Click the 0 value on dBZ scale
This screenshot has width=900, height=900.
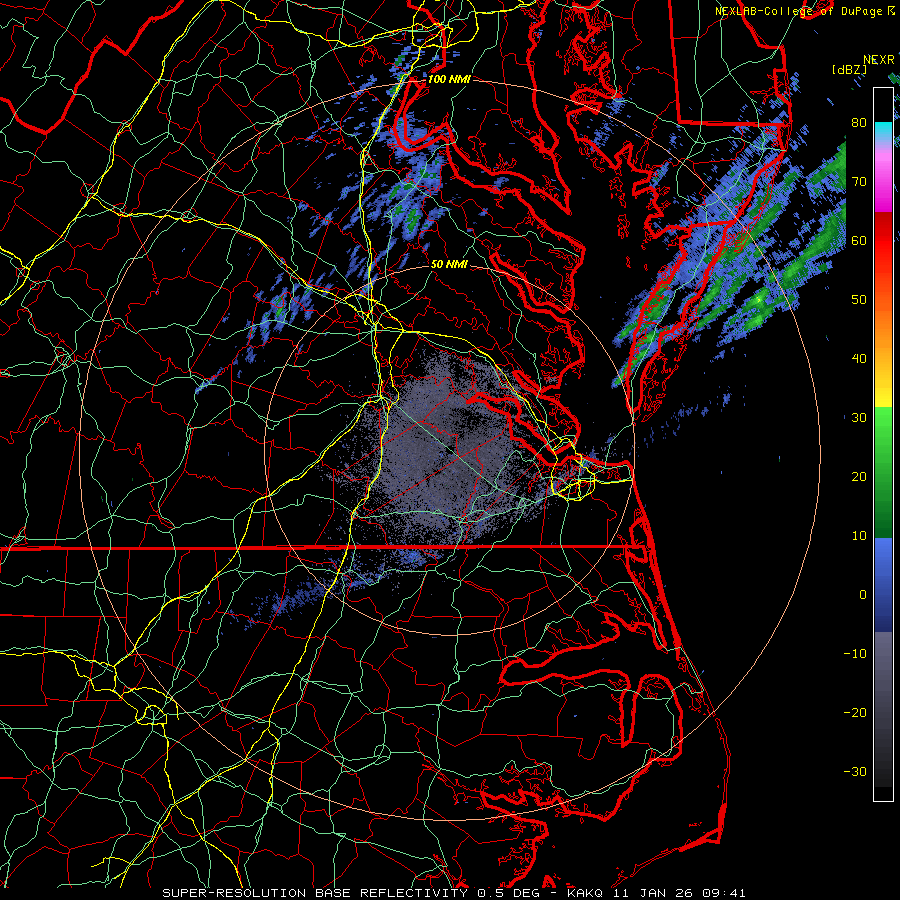click(x=863, y=595)
